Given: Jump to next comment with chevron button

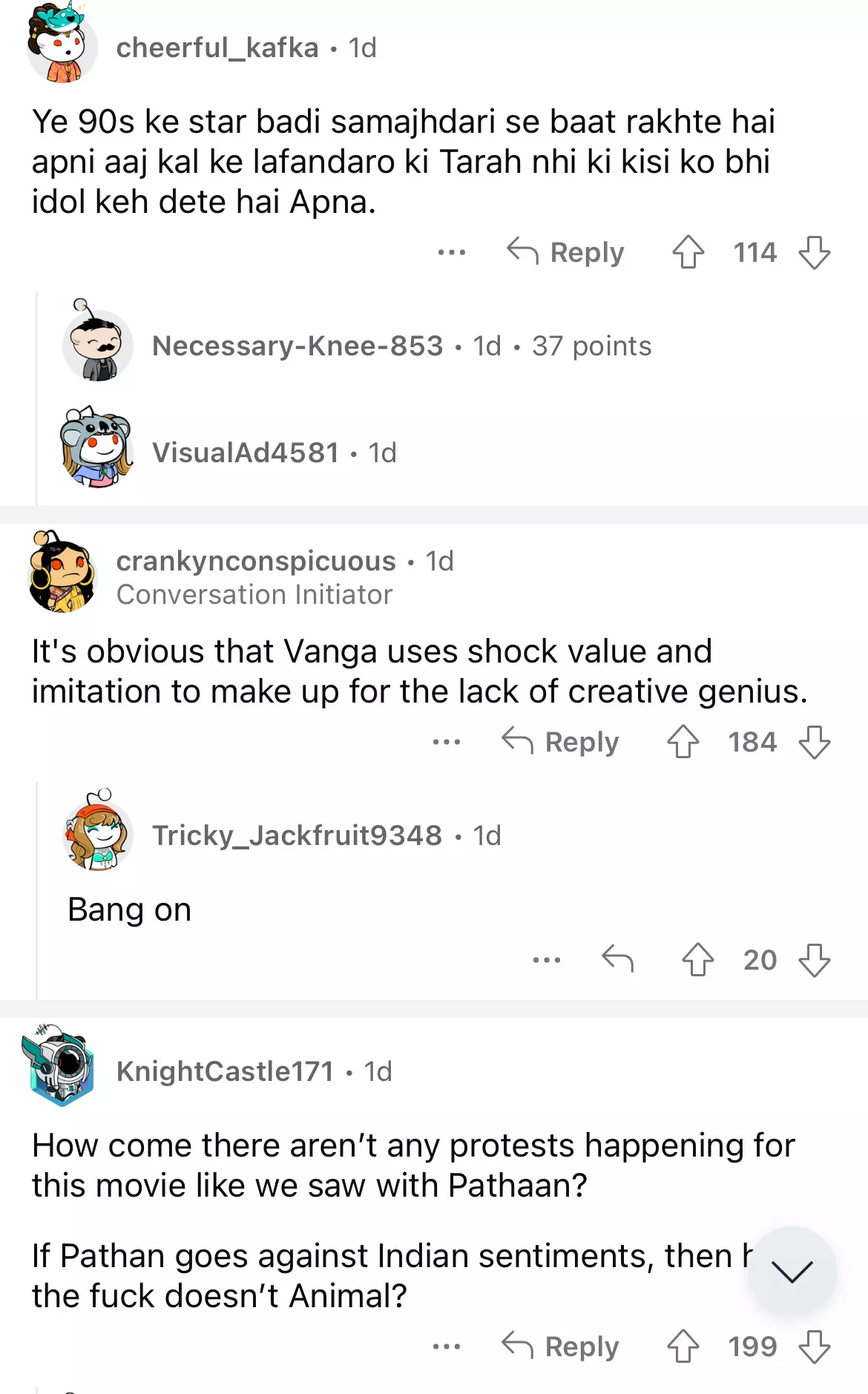Looking at the screenshot, I should [x=792, y=1271].
